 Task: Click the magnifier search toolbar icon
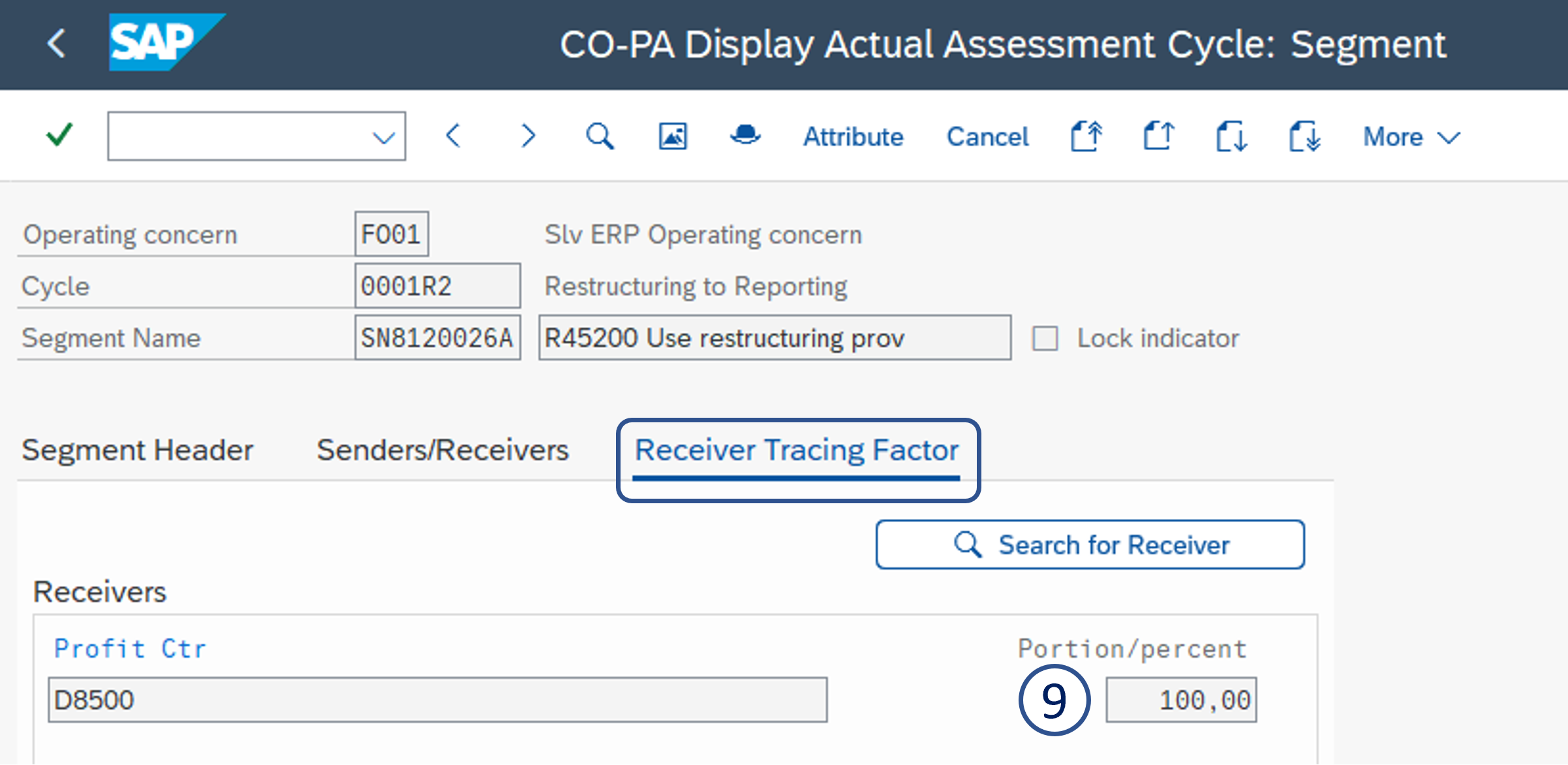[599, 136]
